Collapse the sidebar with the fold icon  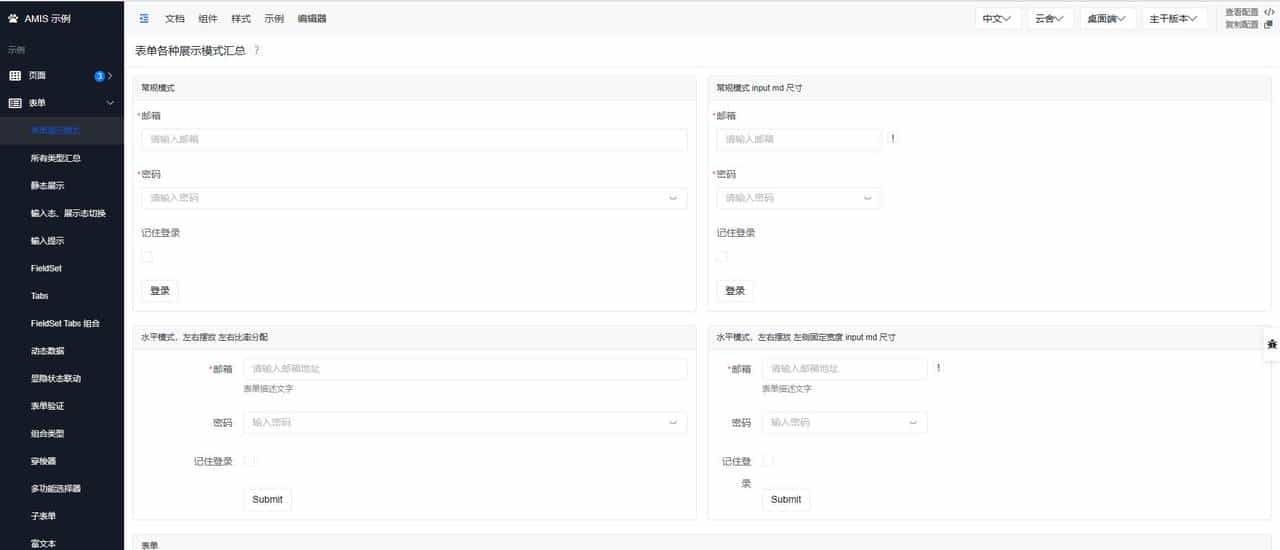click(x=144, y=18)
